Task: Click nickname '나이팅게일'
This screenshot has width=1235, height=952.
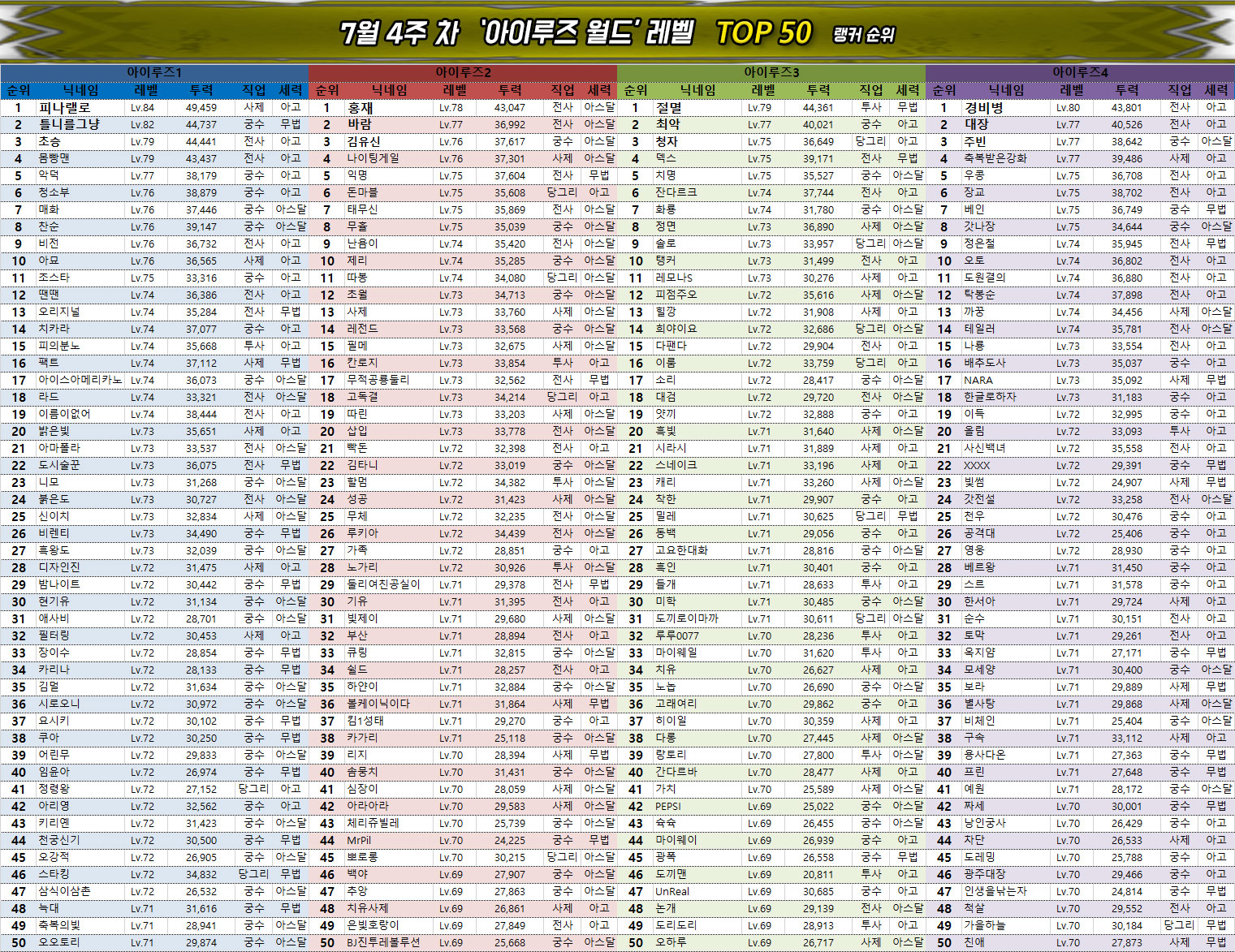Action: tap(374, 158)
